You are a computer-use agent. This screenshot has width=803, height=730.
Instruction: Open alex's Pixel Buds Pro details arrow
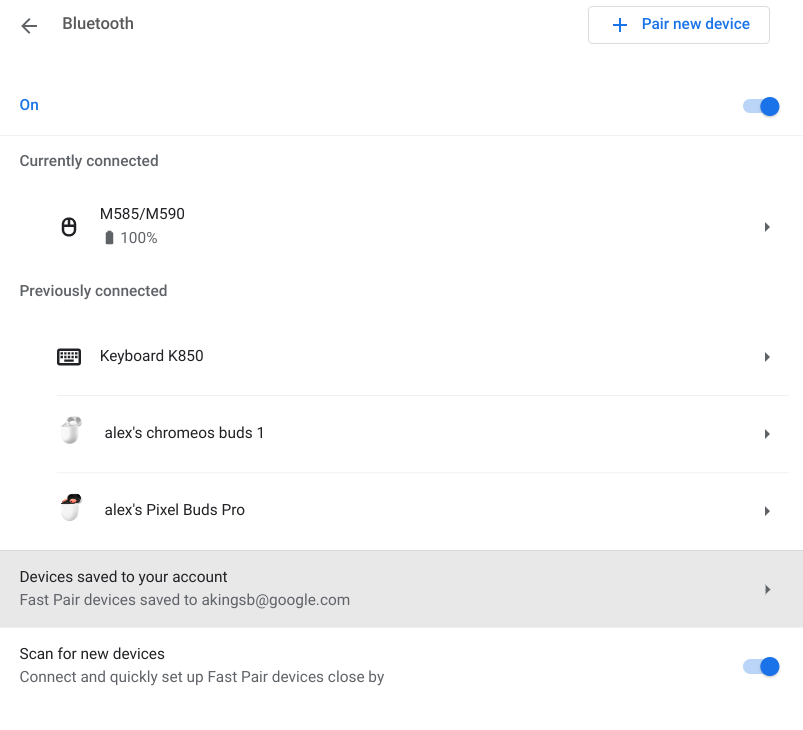tap(767, 511)
